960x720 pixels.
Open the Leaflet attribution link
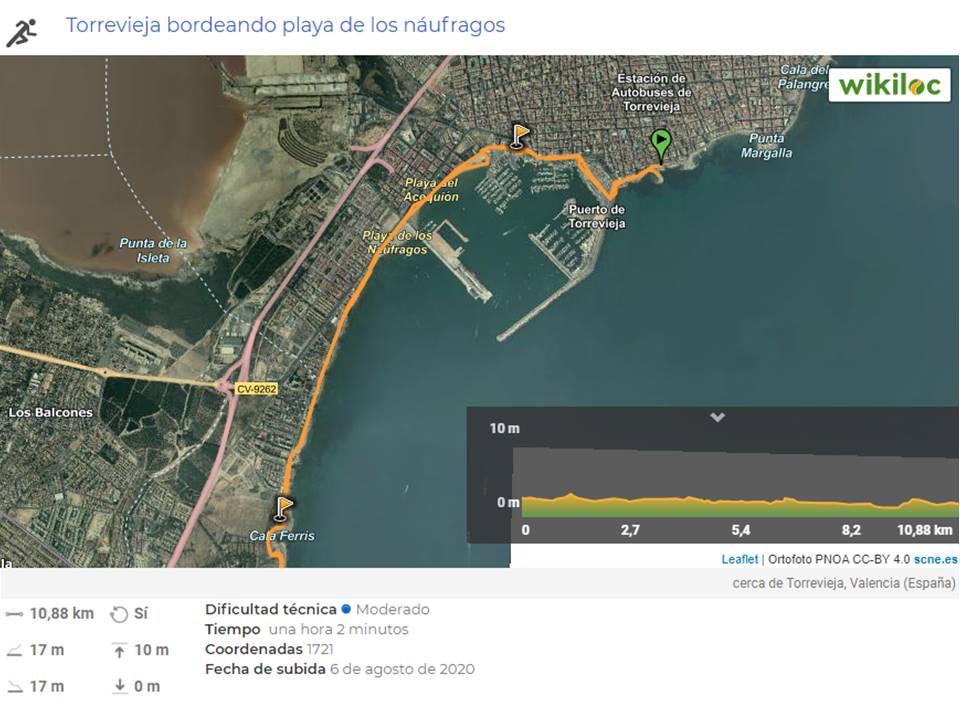coord(739,560)
